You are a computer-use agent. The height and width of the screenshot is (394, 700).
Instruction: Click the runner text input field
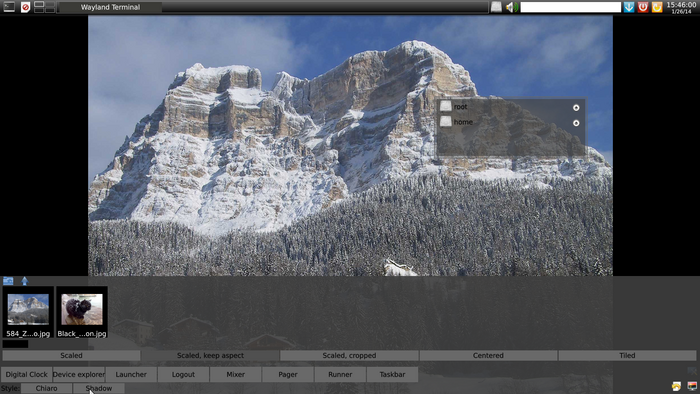pyautogui.click(x=571, y=7)
